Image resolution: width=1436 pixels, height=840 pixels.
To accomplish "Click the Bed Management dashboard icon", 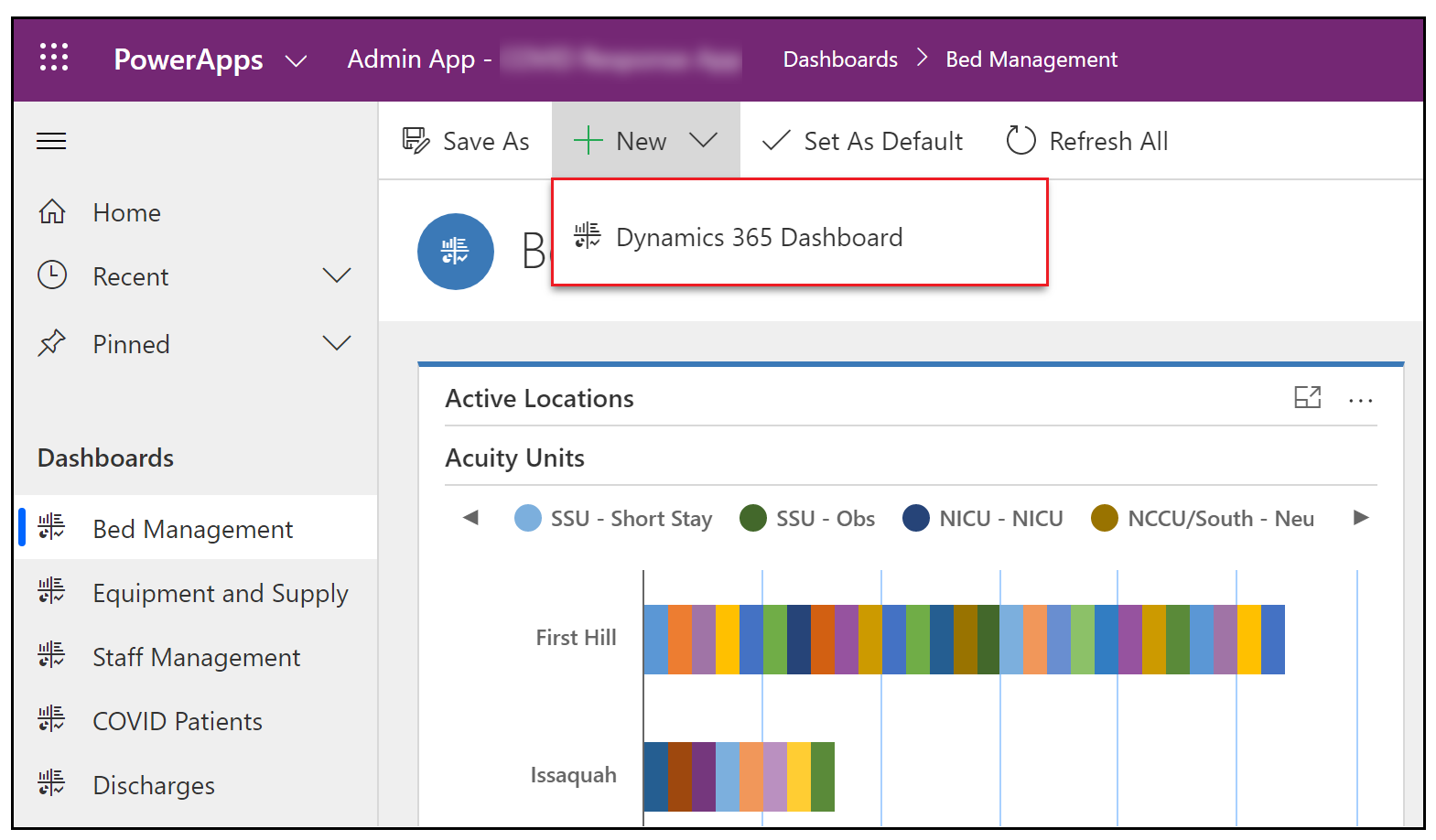I will pos(51,527).
